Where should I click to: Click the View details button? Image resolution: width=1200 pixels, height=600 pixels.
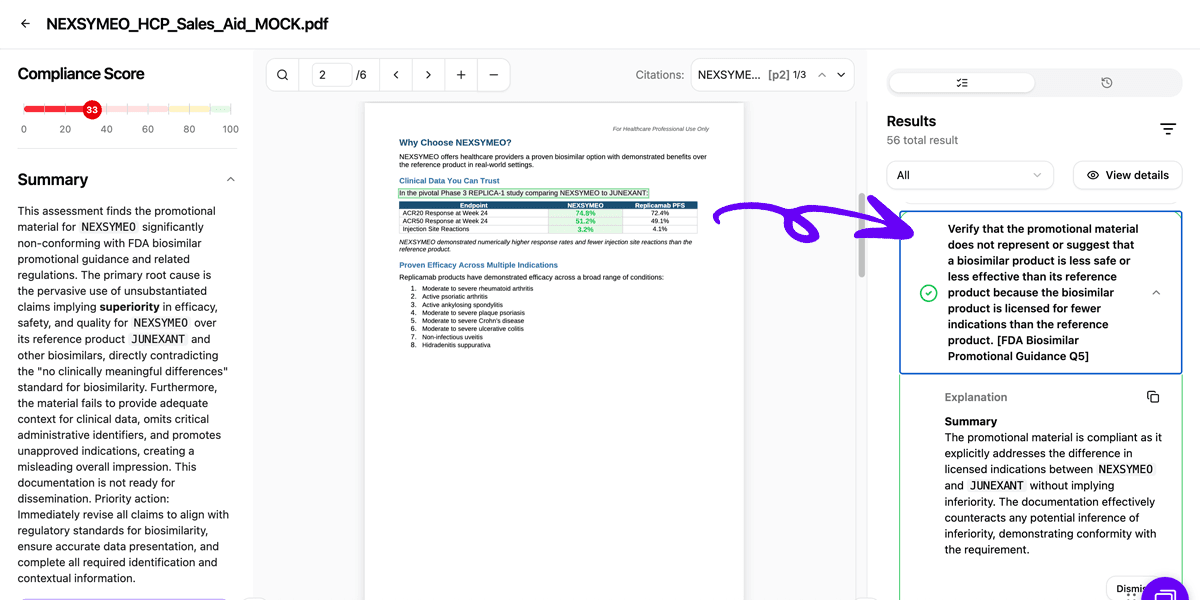tap(1127, 174)
